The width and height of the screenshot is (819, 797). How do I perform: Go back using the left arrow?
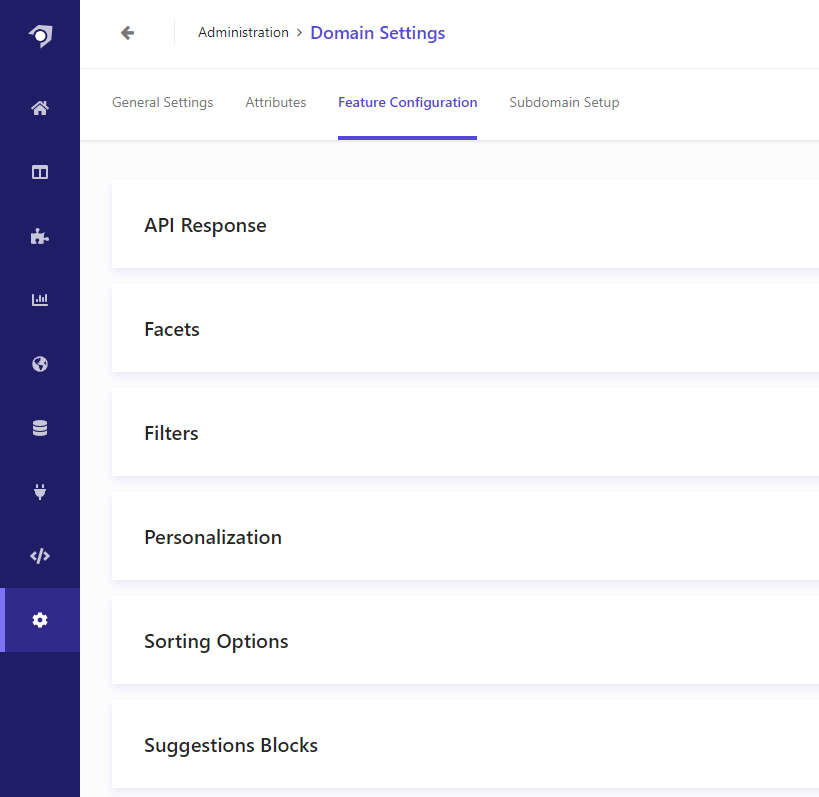(x=127, y=33)
